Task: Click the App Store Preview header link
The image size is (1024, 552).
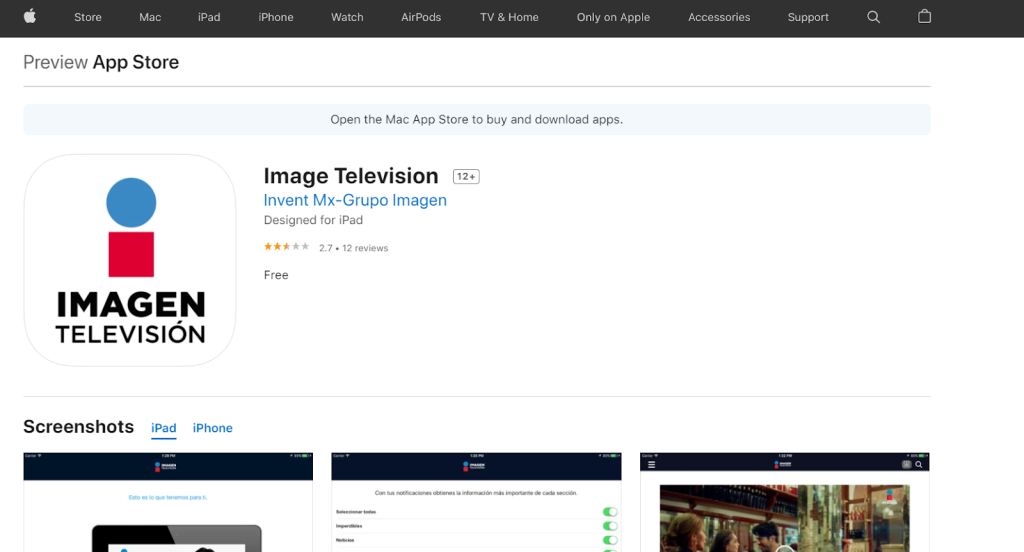Action: click(x=101, y=62)
